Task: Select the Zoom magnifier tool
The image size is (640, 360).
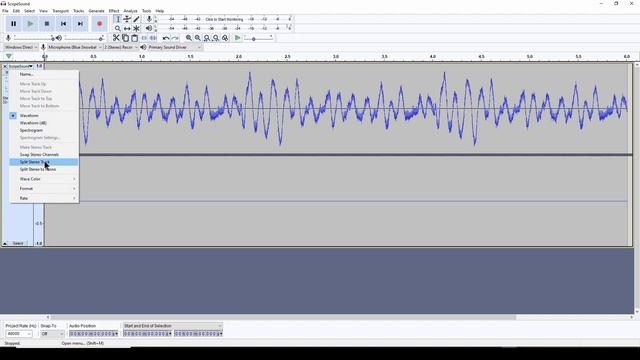Action: (118, 29)
